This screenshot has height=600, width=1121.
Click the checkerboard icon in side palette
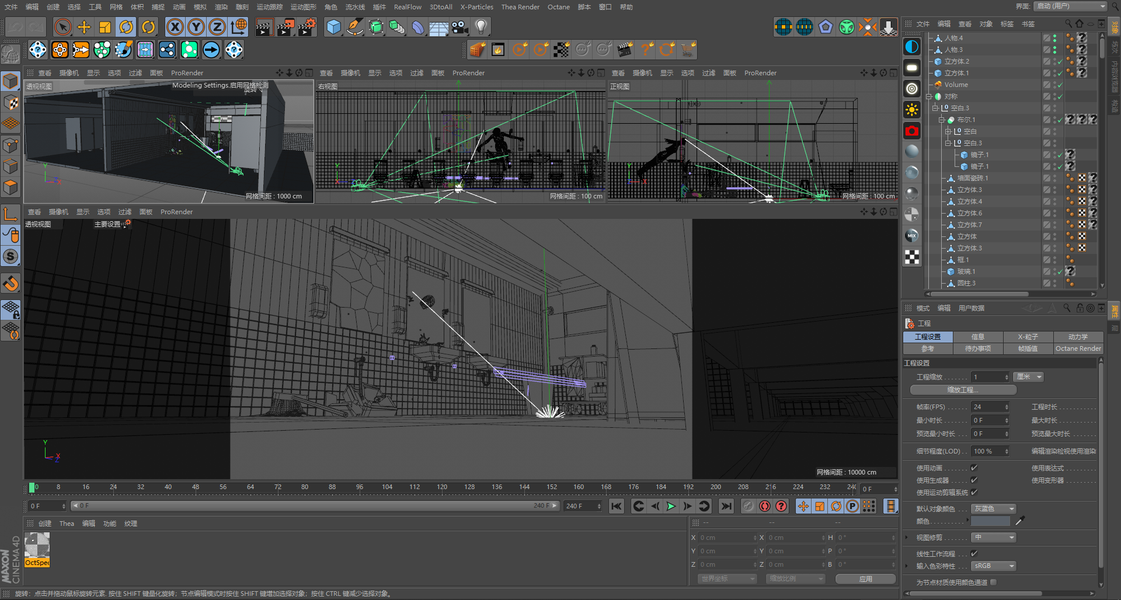coord(912,257)
